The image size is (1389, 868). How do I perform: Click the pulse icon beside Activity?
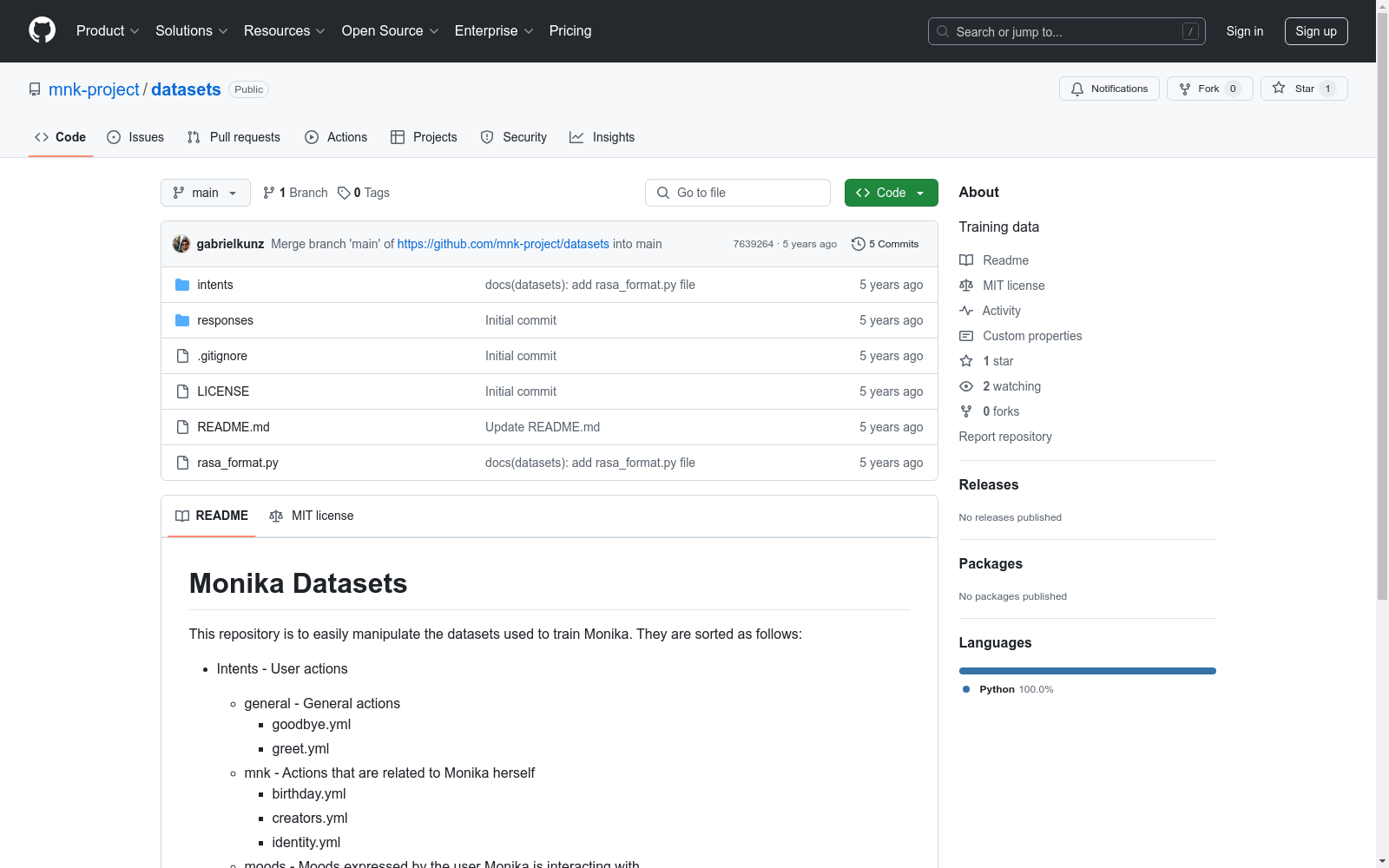[x=966, y=311]
